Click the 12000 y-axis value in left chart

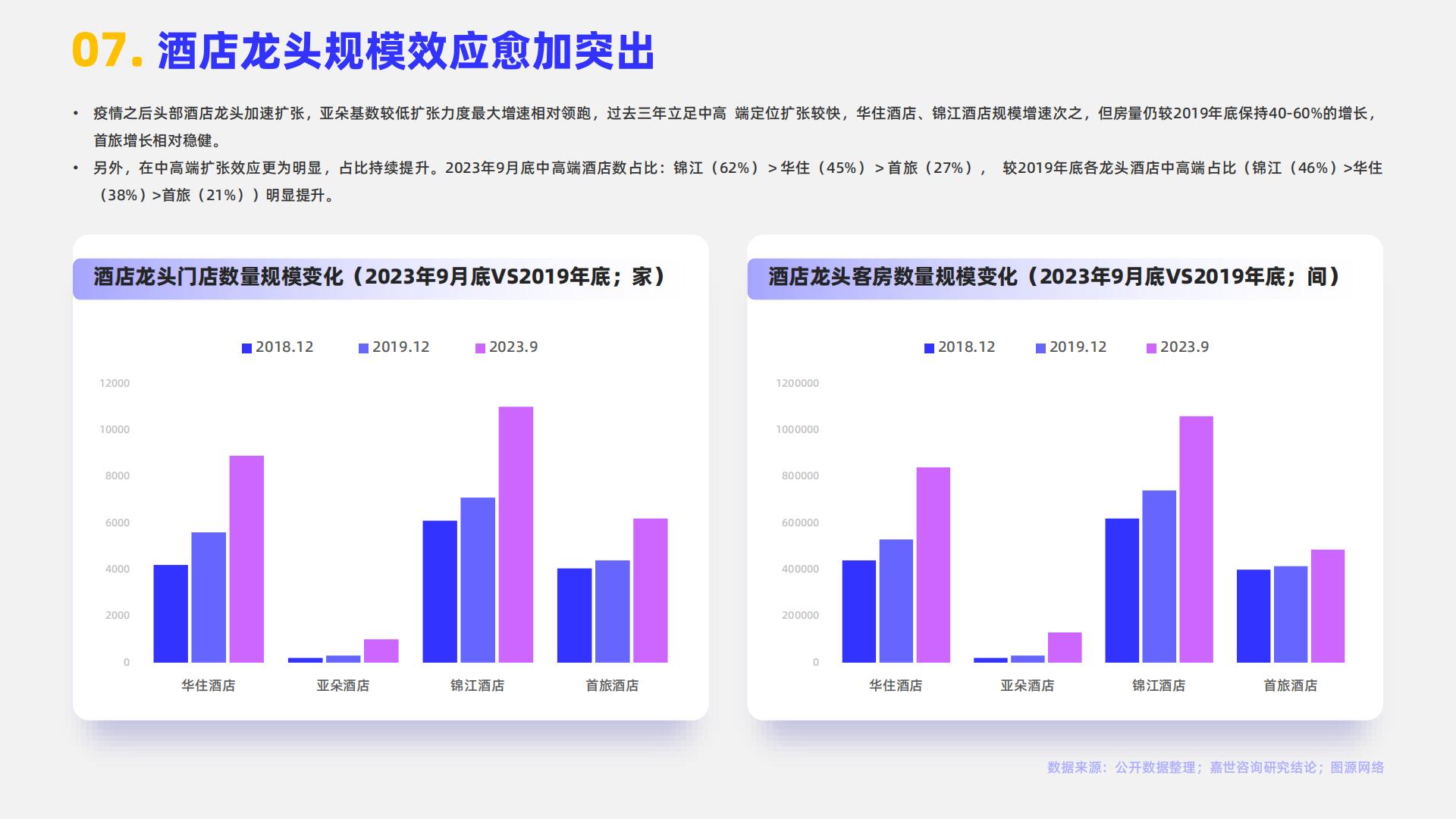[x=115, y=384]
